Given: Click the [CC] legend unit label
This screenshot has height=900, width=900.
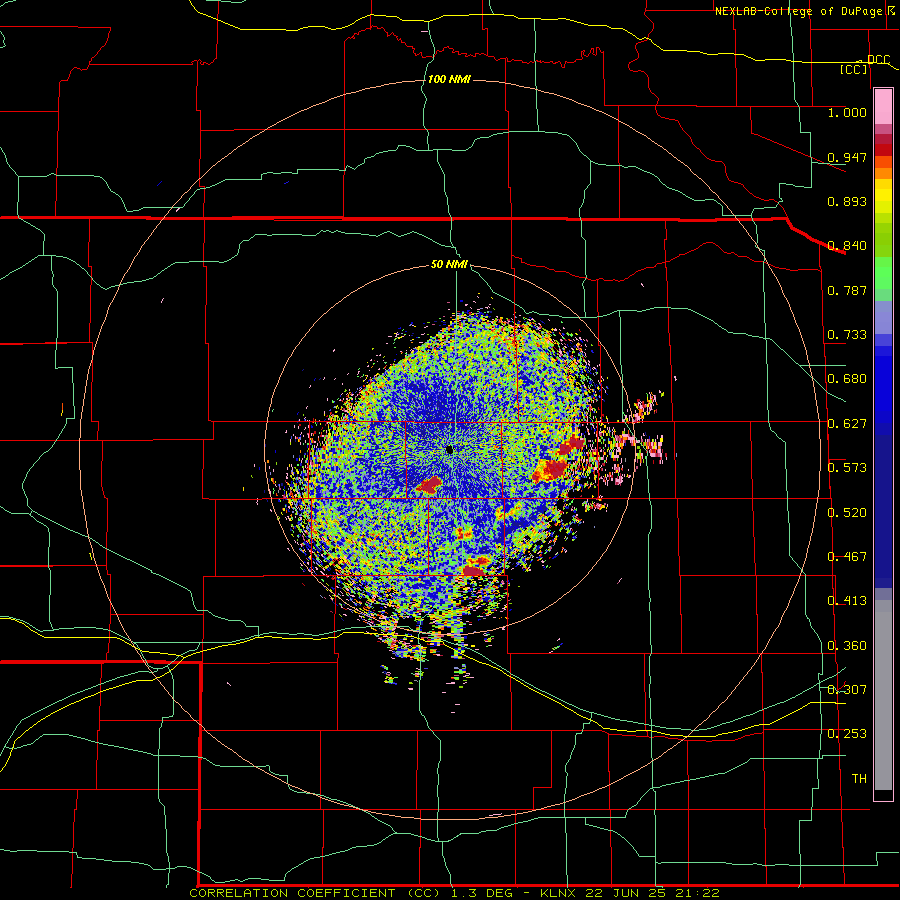Looking at the screenshot, I should click(x=854, y=69).
